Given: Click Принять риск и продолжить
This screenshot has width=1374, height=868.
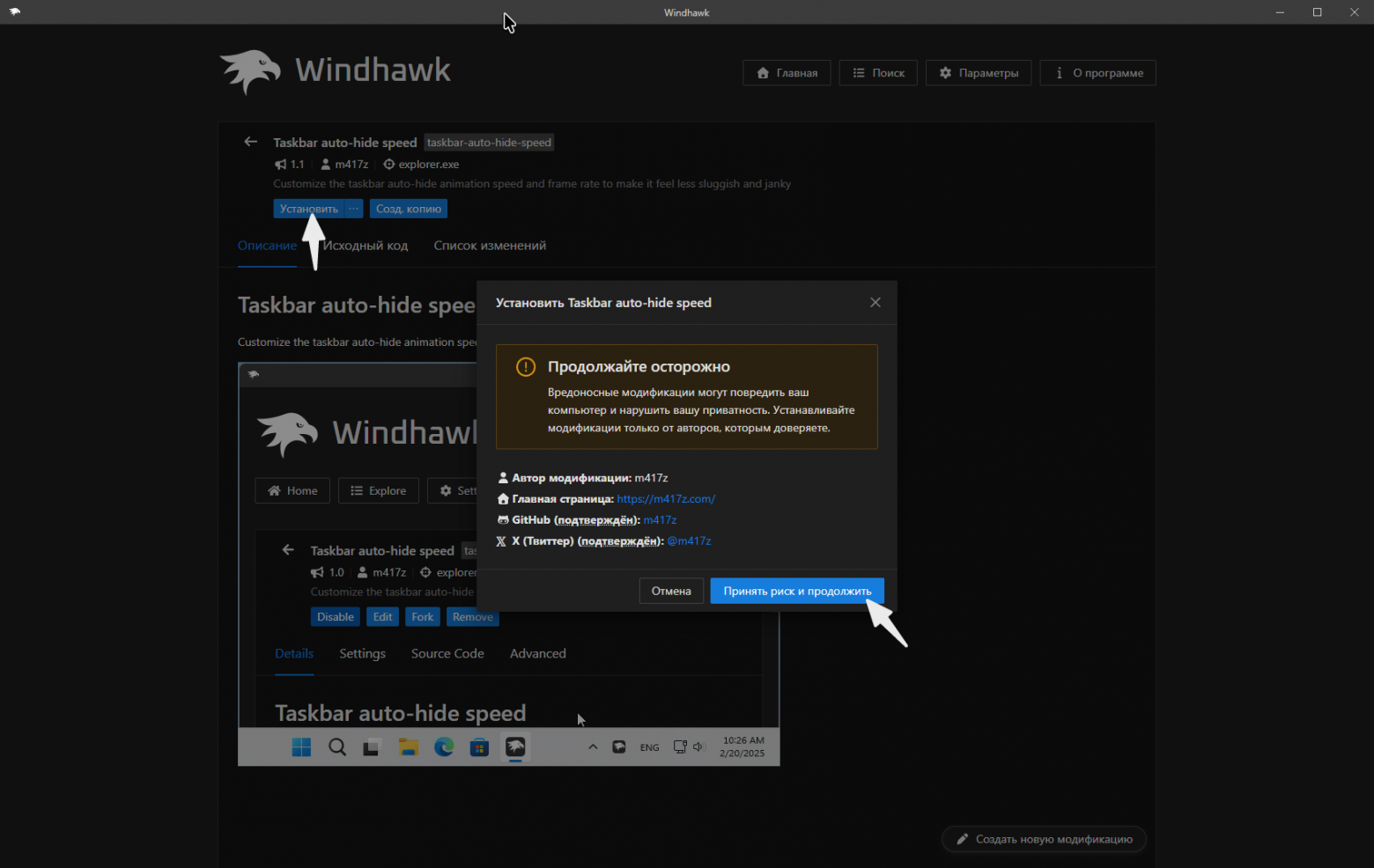Looking at the screenshot, I should click(x=797, y=591).
